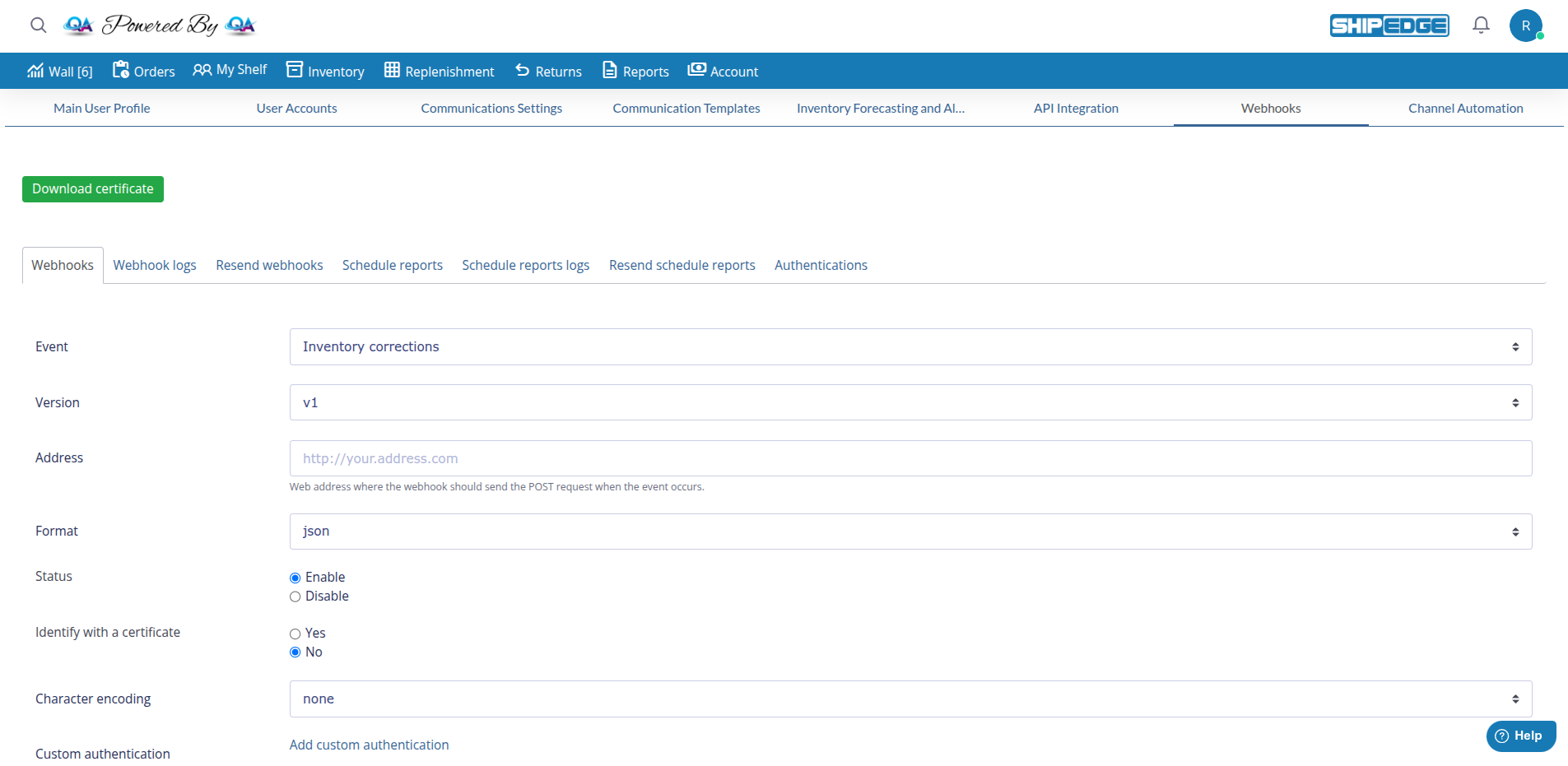The height and width of the screenshot is (766, 1568).
Task: Click the Download certificate button
Action: click(92, 188)
